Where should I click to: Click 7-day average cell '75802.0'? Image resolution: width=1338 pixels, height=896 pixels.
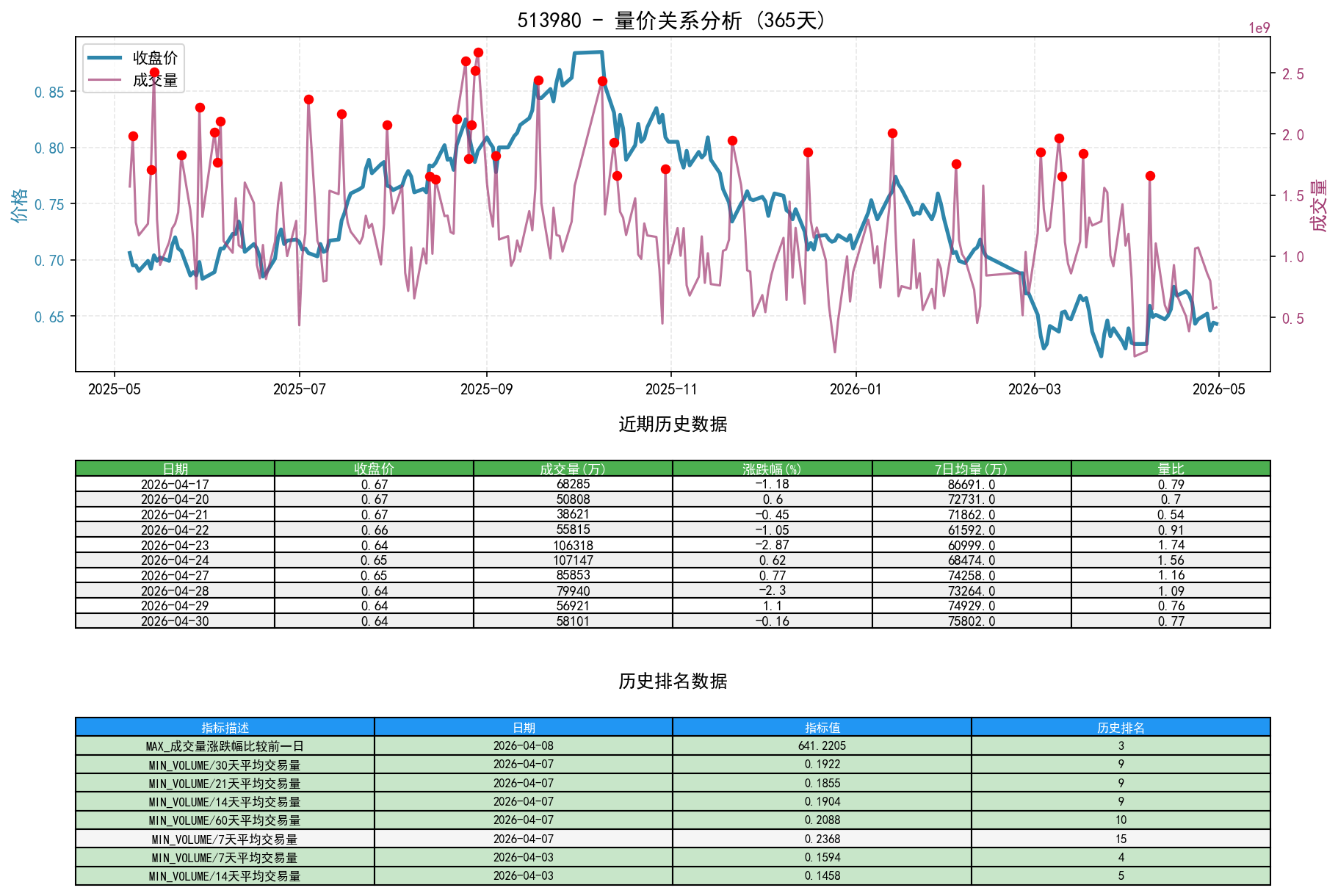tap(972, 621)
